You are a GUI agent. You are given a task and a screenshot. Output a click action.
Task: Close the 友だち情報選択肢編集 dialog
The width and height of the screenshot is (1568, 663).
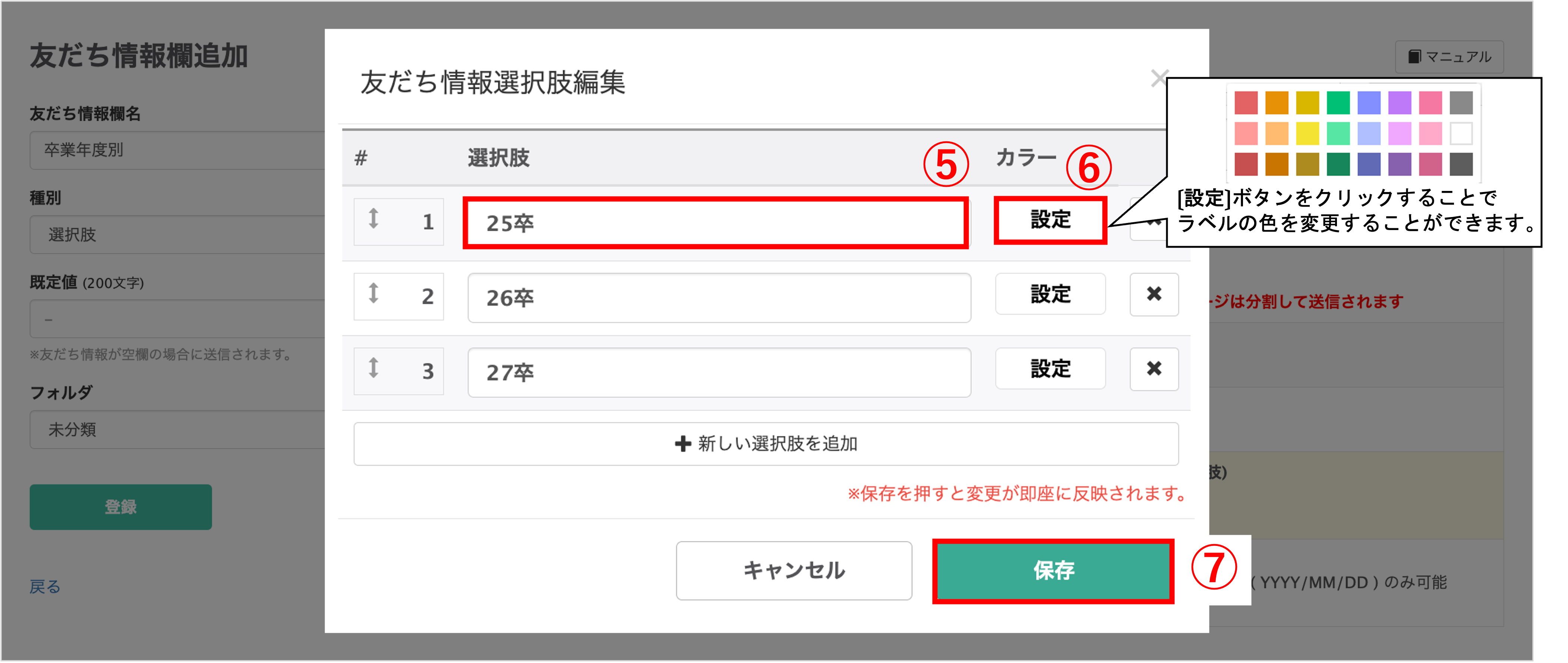click(x=1158, y=78)
